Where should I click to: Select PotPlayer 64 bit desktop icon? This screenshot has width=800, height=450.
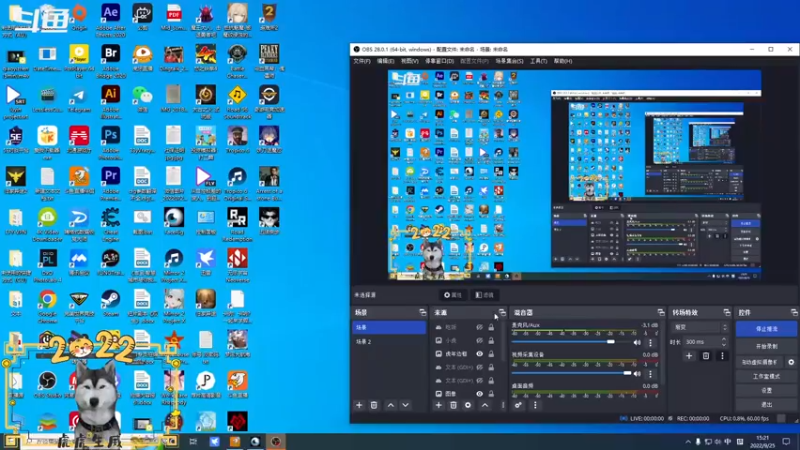coord(79,61)
